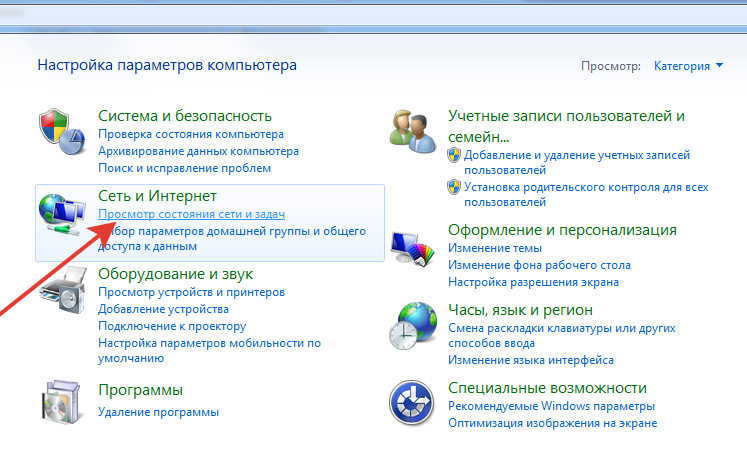Click Установка родительского контроля для всех пользователей
The height and width of the screenshot is (450, 747).
tap(586, 194)
